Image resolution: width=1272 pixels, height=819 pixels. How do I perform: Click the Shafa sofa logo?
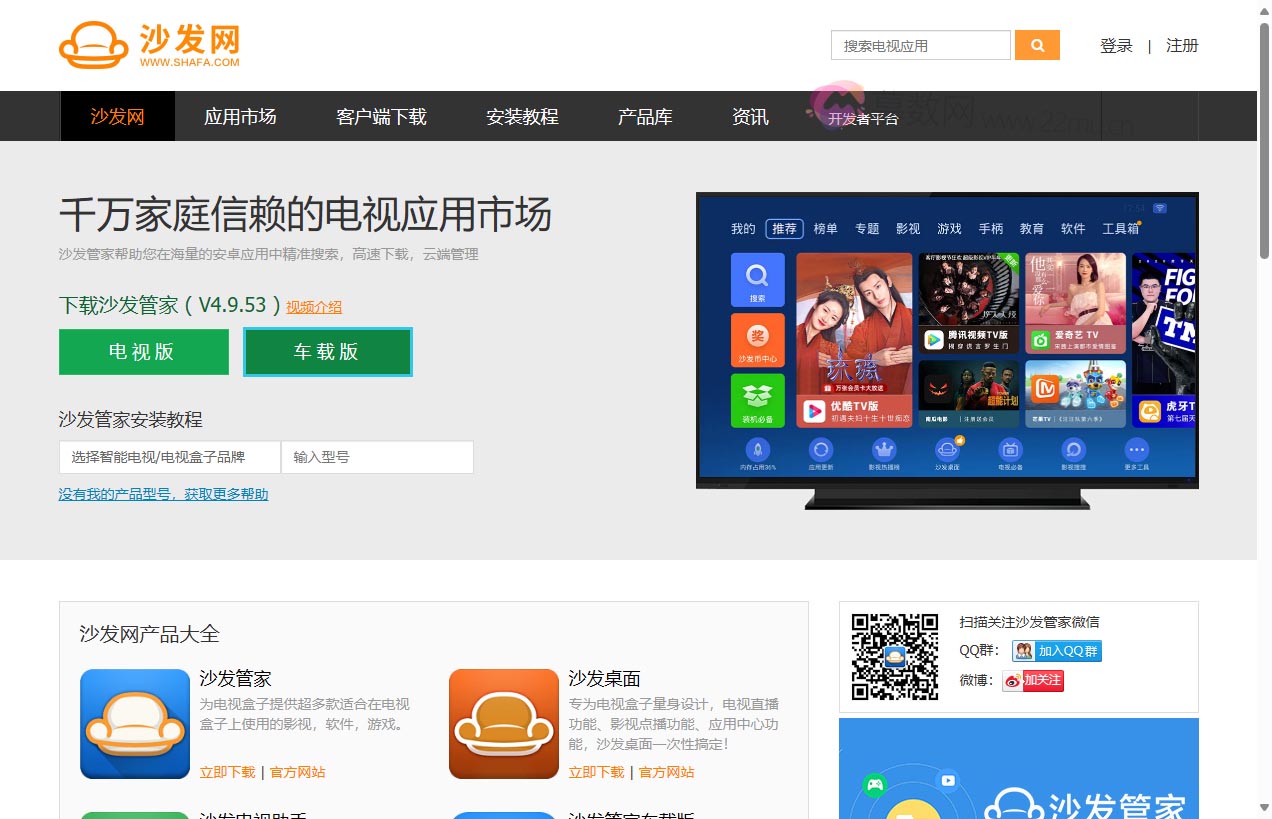(x=95, y=44)
